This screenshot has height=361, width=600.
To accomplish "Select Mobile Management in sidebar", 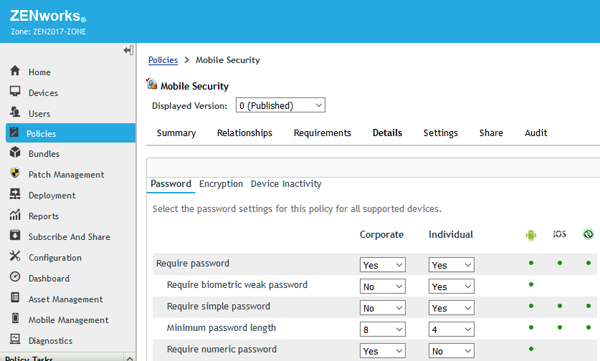I will (x=68, y=320).
